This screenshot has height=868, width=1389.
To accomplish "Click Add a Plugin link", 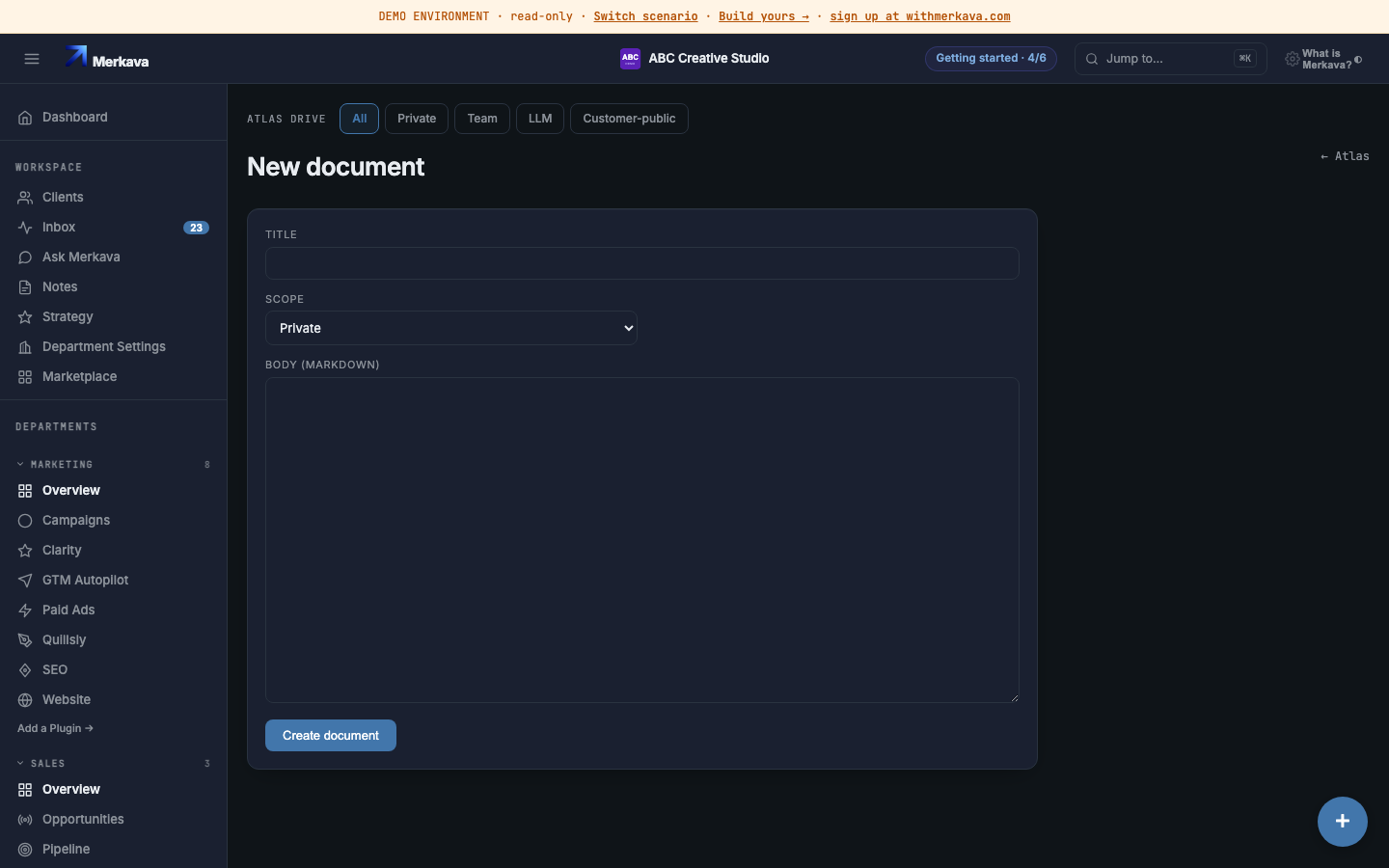I will pos(55,729).
